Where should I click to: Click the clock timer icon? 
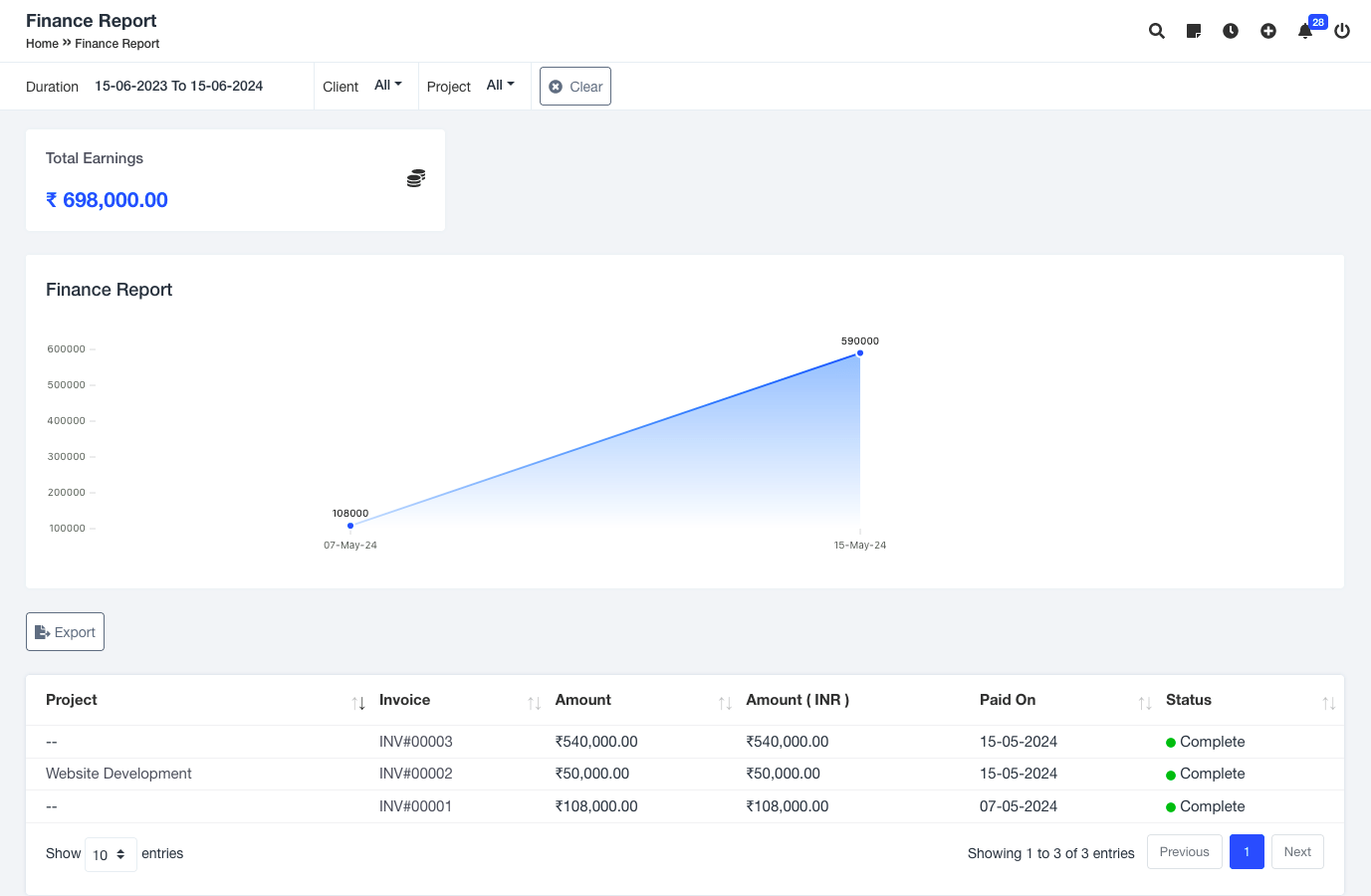(x=1231, y=31)
